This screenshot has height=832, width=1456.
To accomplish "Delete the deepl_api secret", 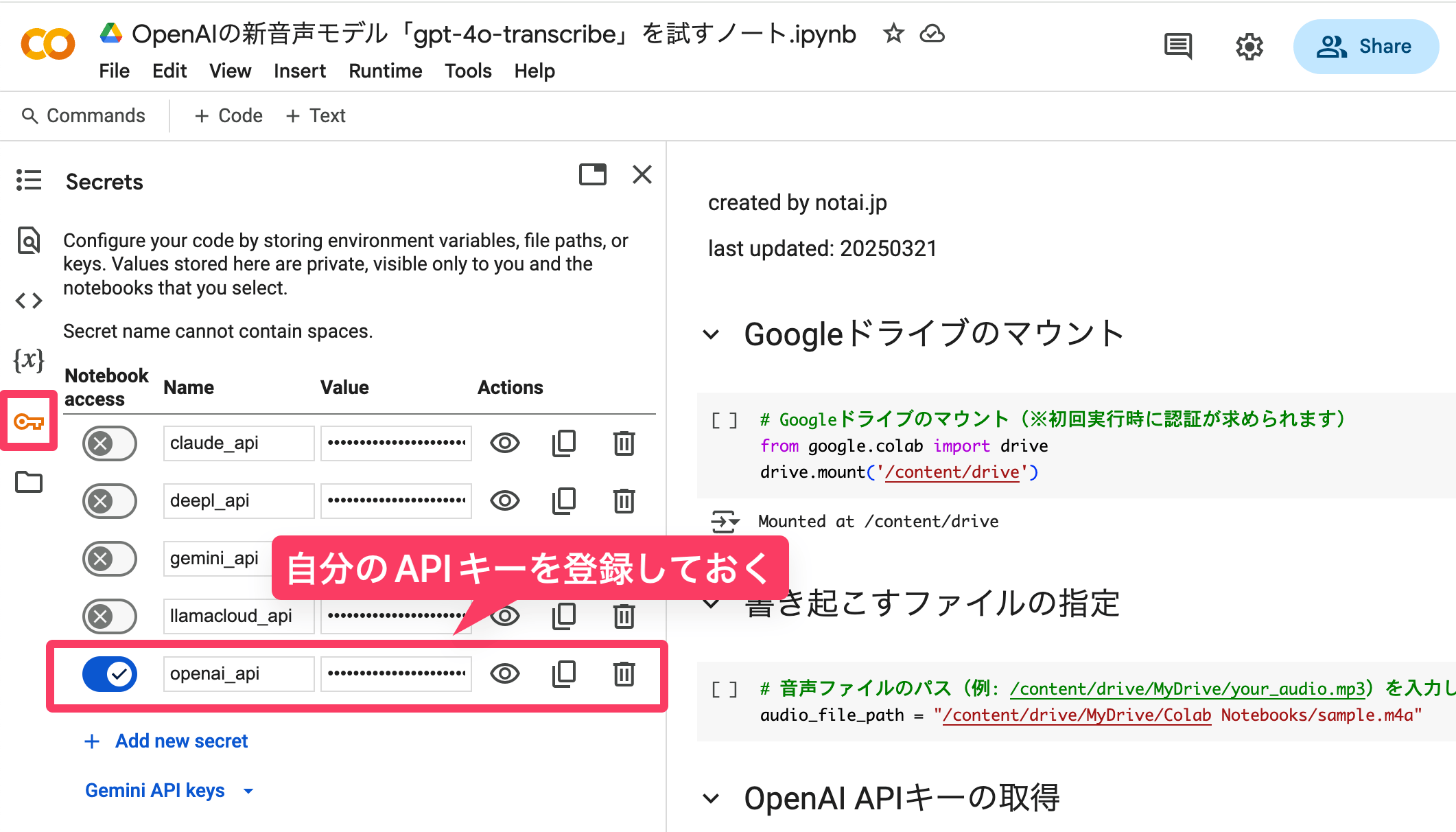I will [x=624, y=501].
